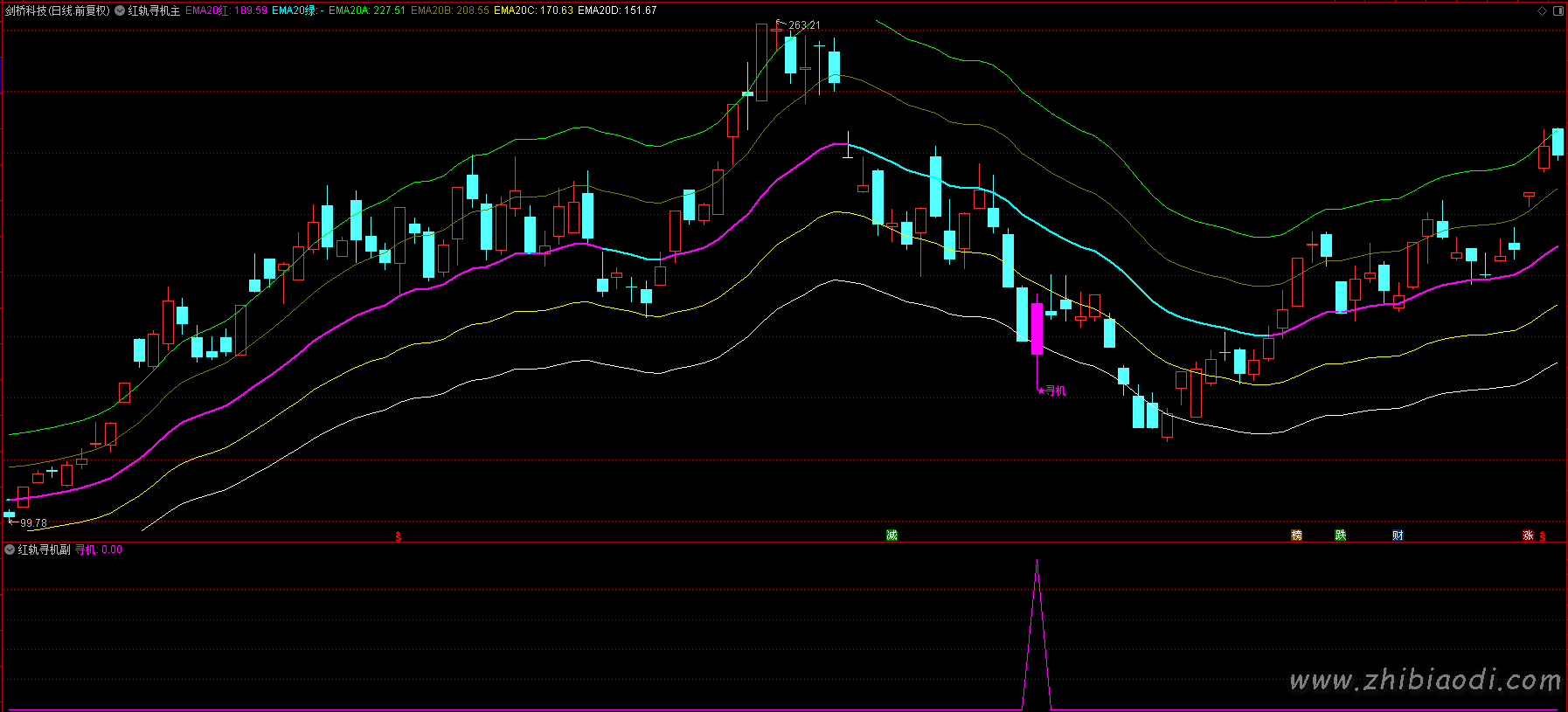
Task: Click the EMA20D: 151.67 value label
Action: (617, 10)
